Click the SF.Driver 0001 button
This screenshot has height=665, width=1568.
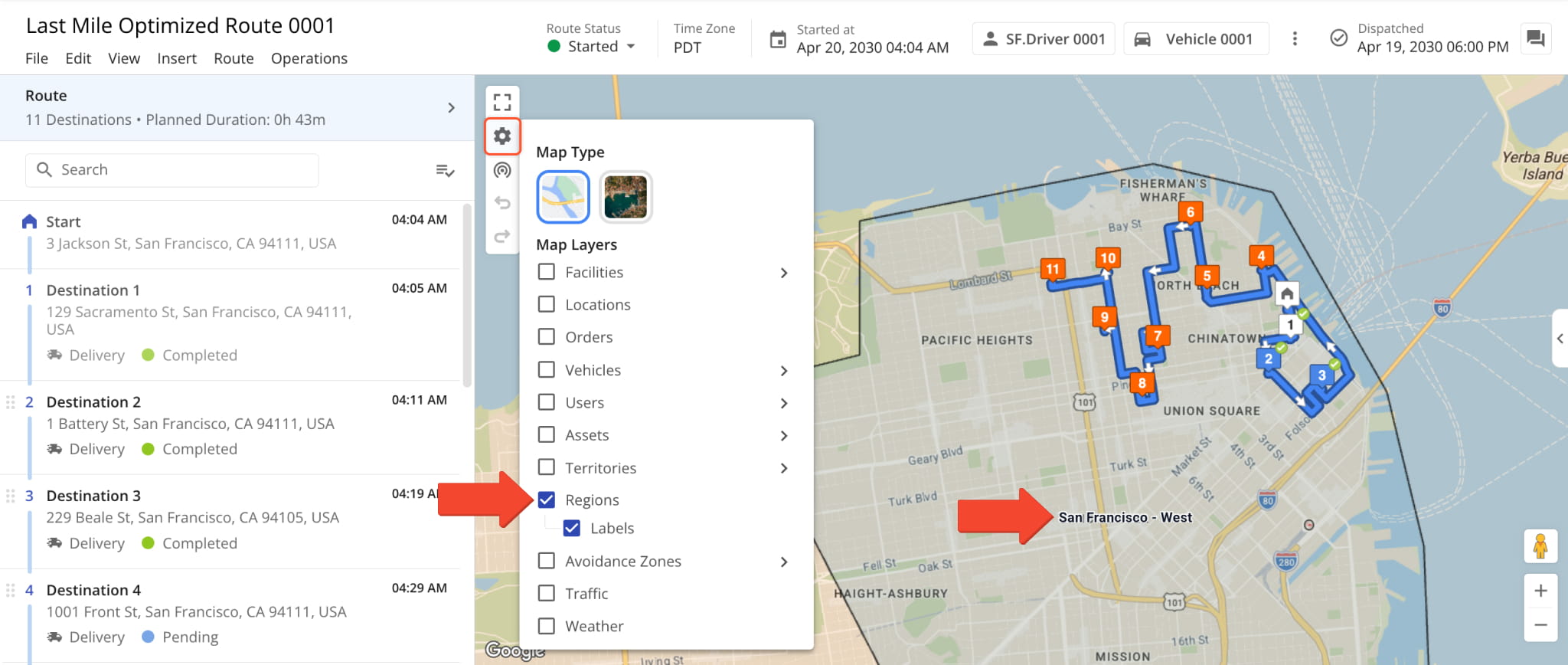tap(1044, 39)
